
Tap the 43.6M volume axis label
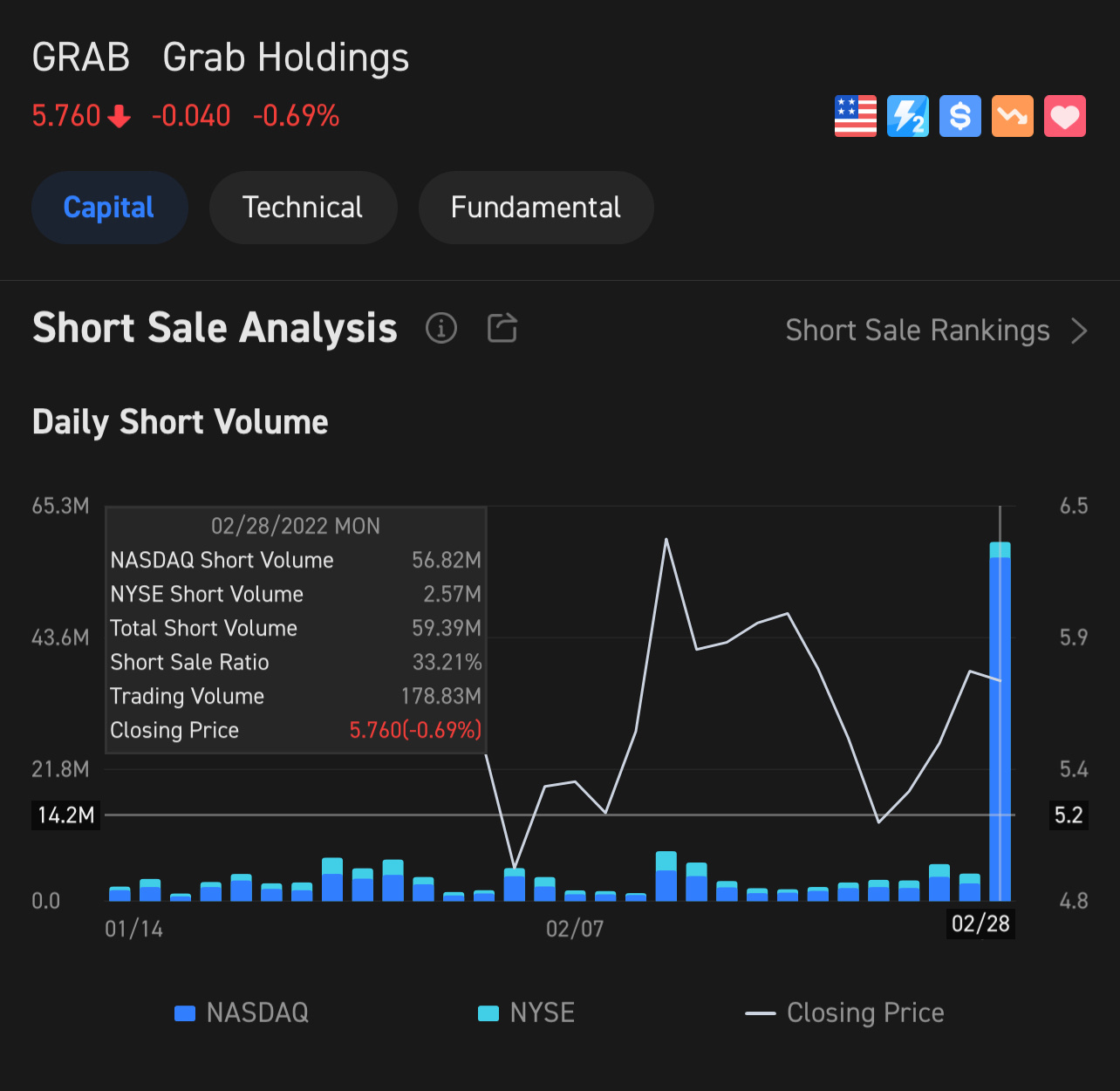[x=60, y=638]
